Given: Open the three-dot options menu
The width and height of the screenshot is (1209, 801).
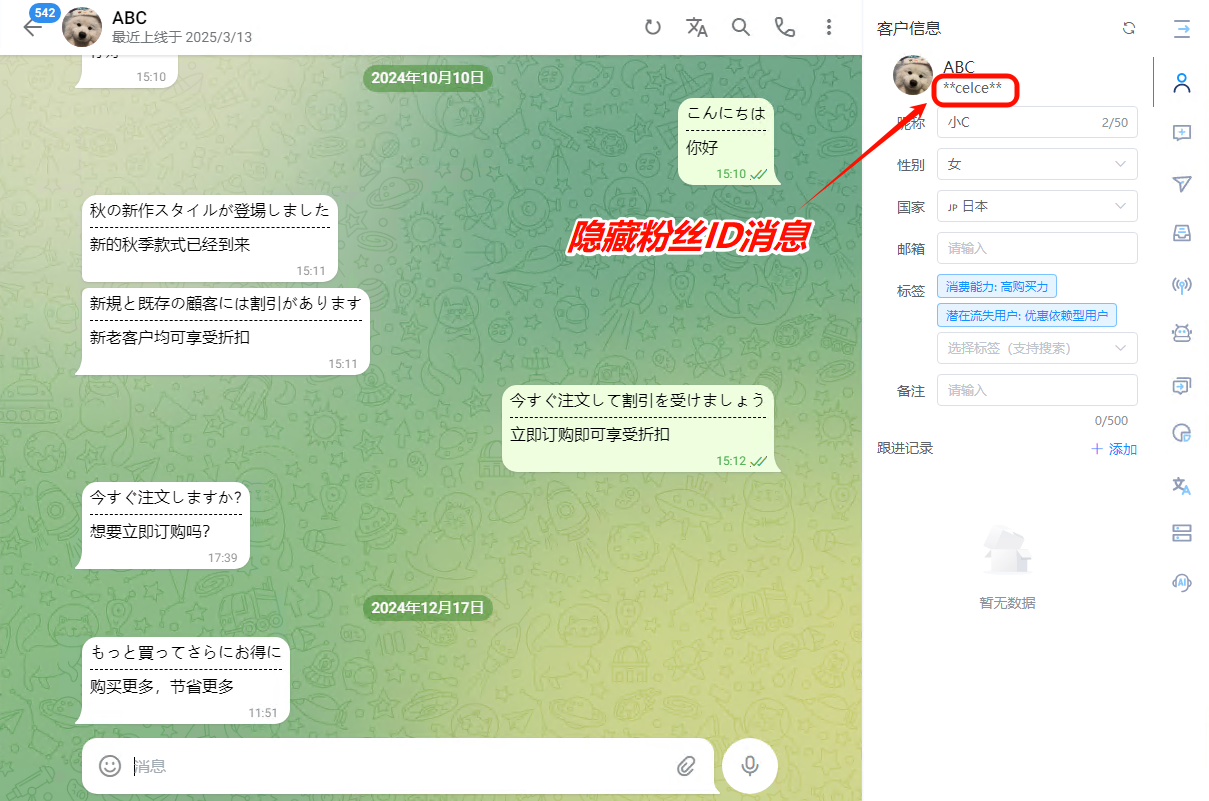Looking at the screenshot, I should (829, 27).
